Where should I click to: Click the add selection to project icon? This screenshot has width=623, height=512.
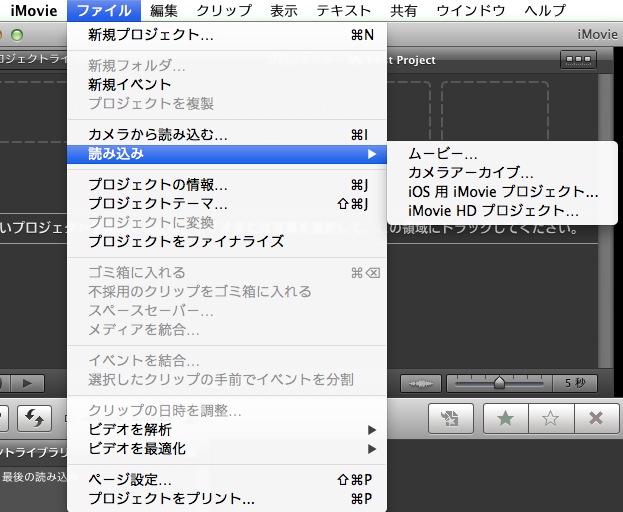point(451,418)
